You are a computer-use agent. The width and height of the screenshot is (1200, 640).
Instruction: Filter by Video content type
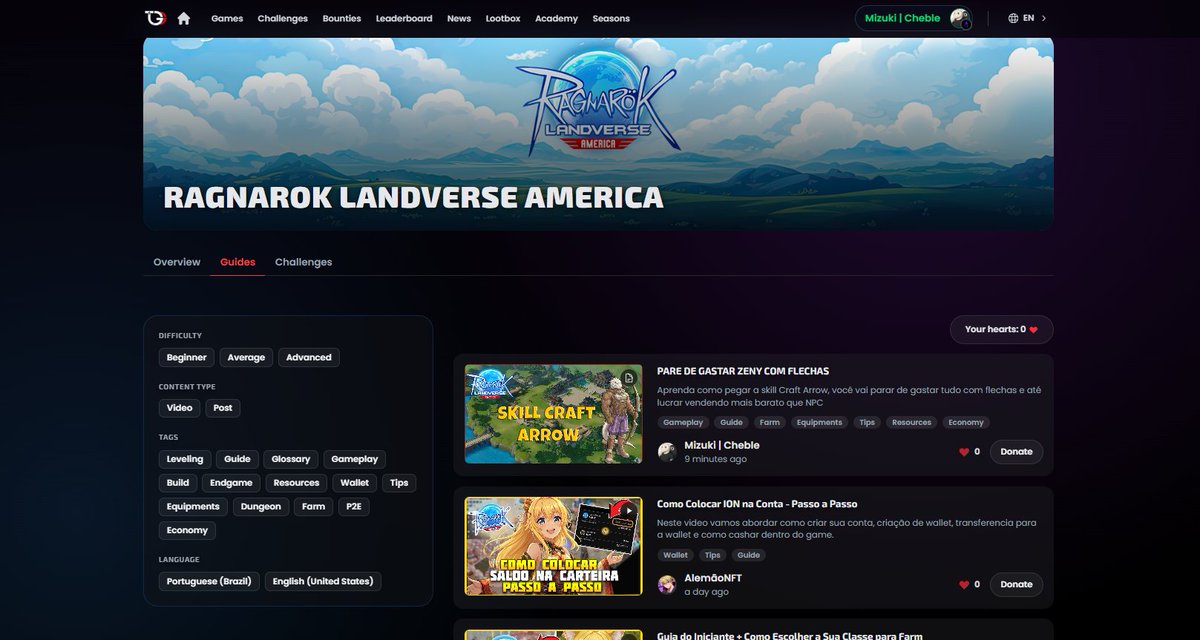(180, 408)
